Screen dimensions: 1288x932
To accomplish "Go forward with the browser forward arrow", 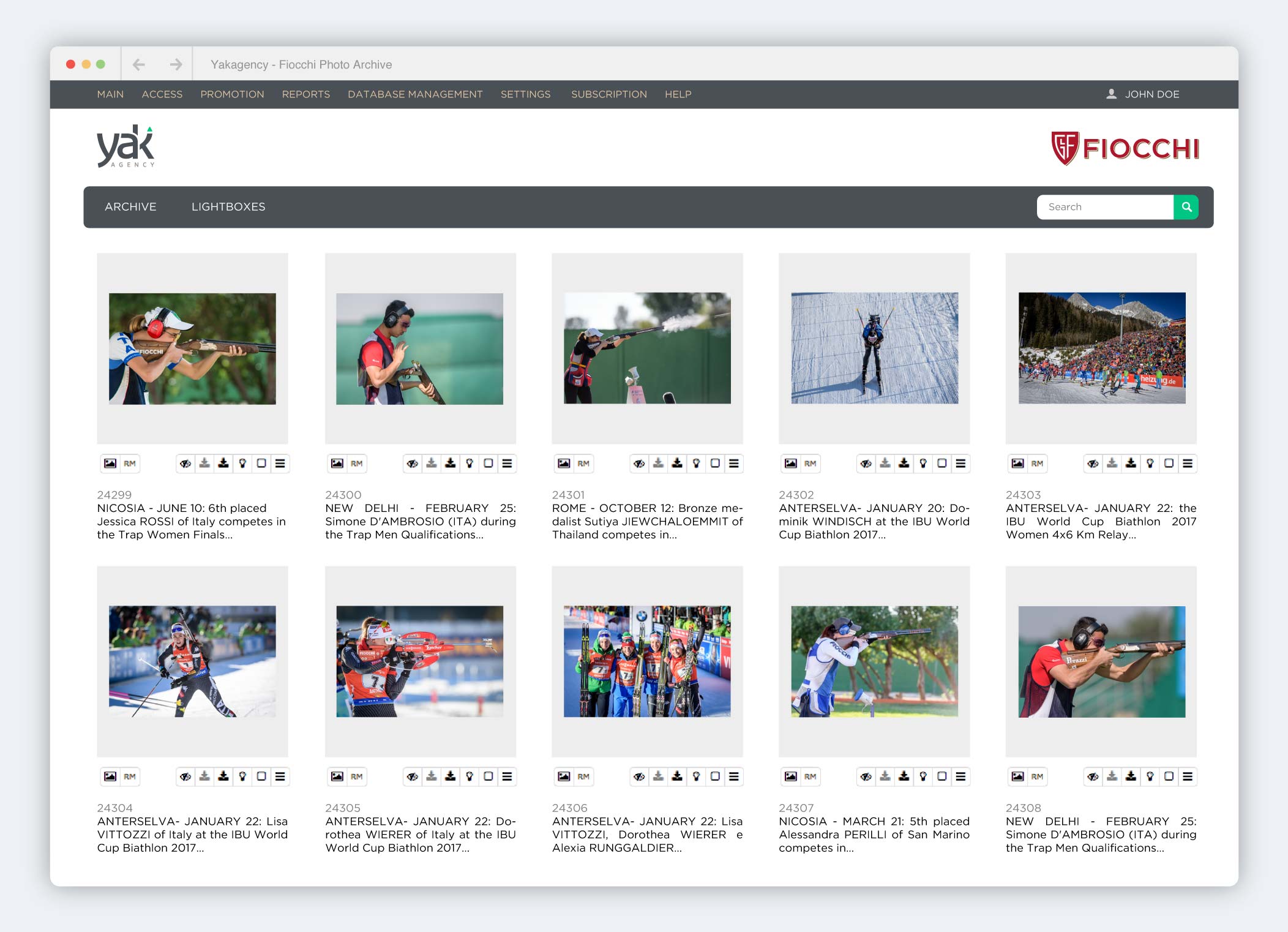I will point(176,64).
